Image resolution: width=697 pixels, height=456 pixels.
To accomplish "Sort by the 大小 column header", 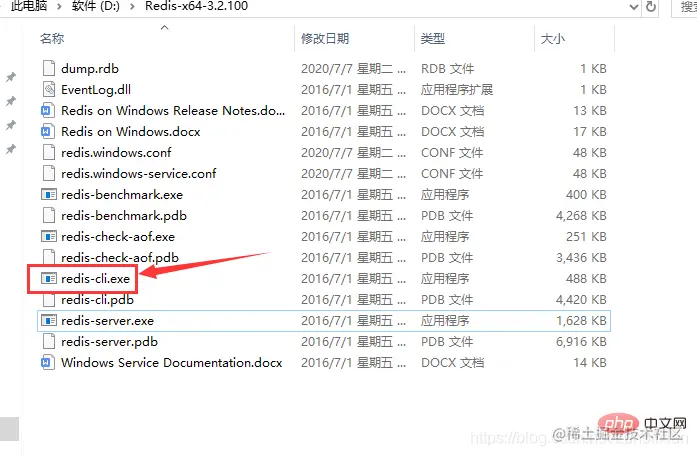I will pyautogui.click(x=553, y=39).
